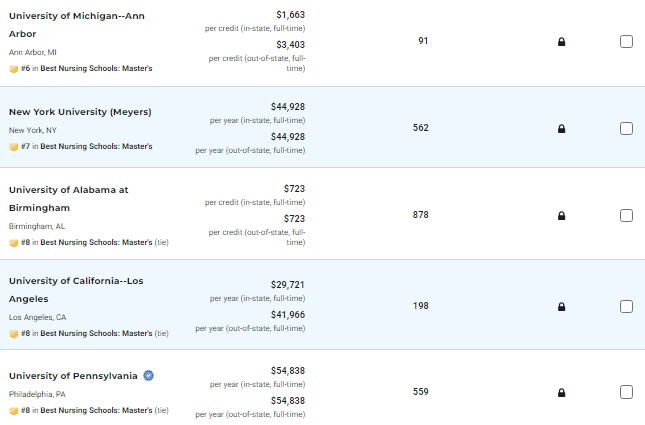The image size is (645, 425).
Task: Click lock icon in University of Pennsylvania row
Action: (x=561, y=392)
